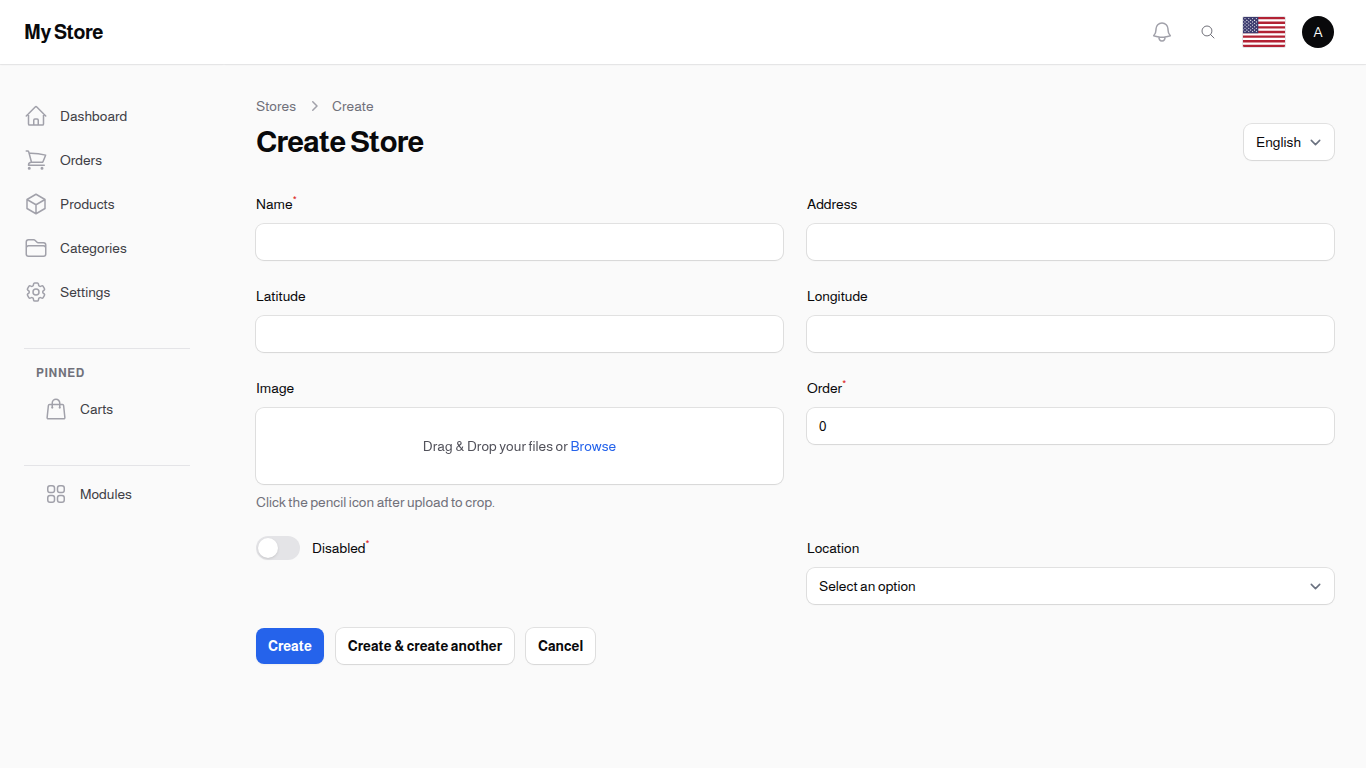The height and width of the screenshot is (768, 1366).
Task: Click the user avatar in the top bar
Action: pos(1318,31)
